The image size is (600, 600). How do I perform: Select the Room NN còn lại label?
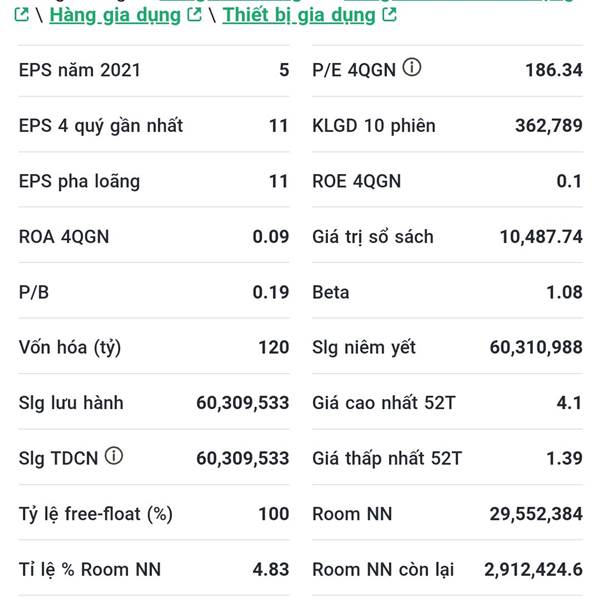pos(383,569)
